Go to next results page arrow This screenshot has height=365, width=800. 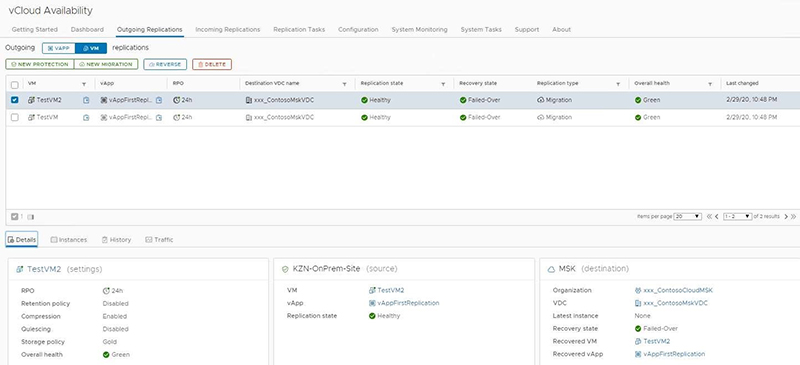pyautogui.click(x=786, y=216)
